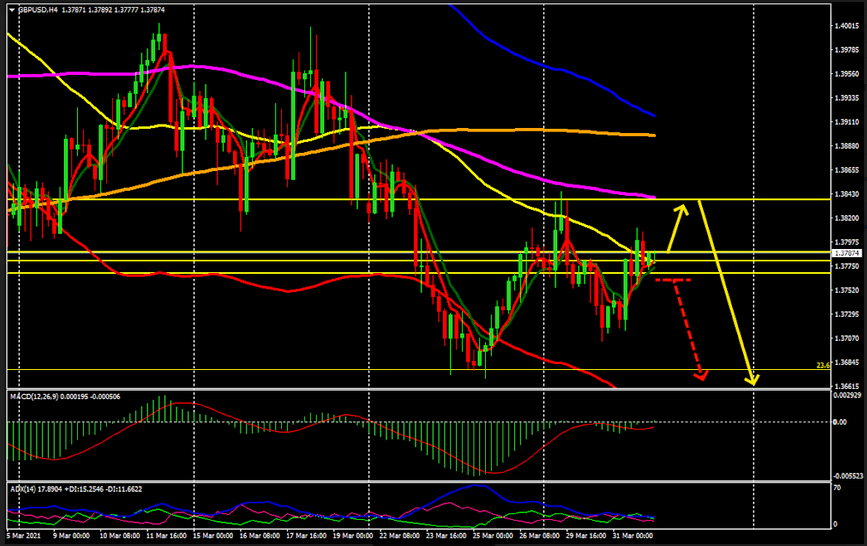Click price scale value 1.38655
This screenshot has width=867, height=546.
[x=847, y=170]
